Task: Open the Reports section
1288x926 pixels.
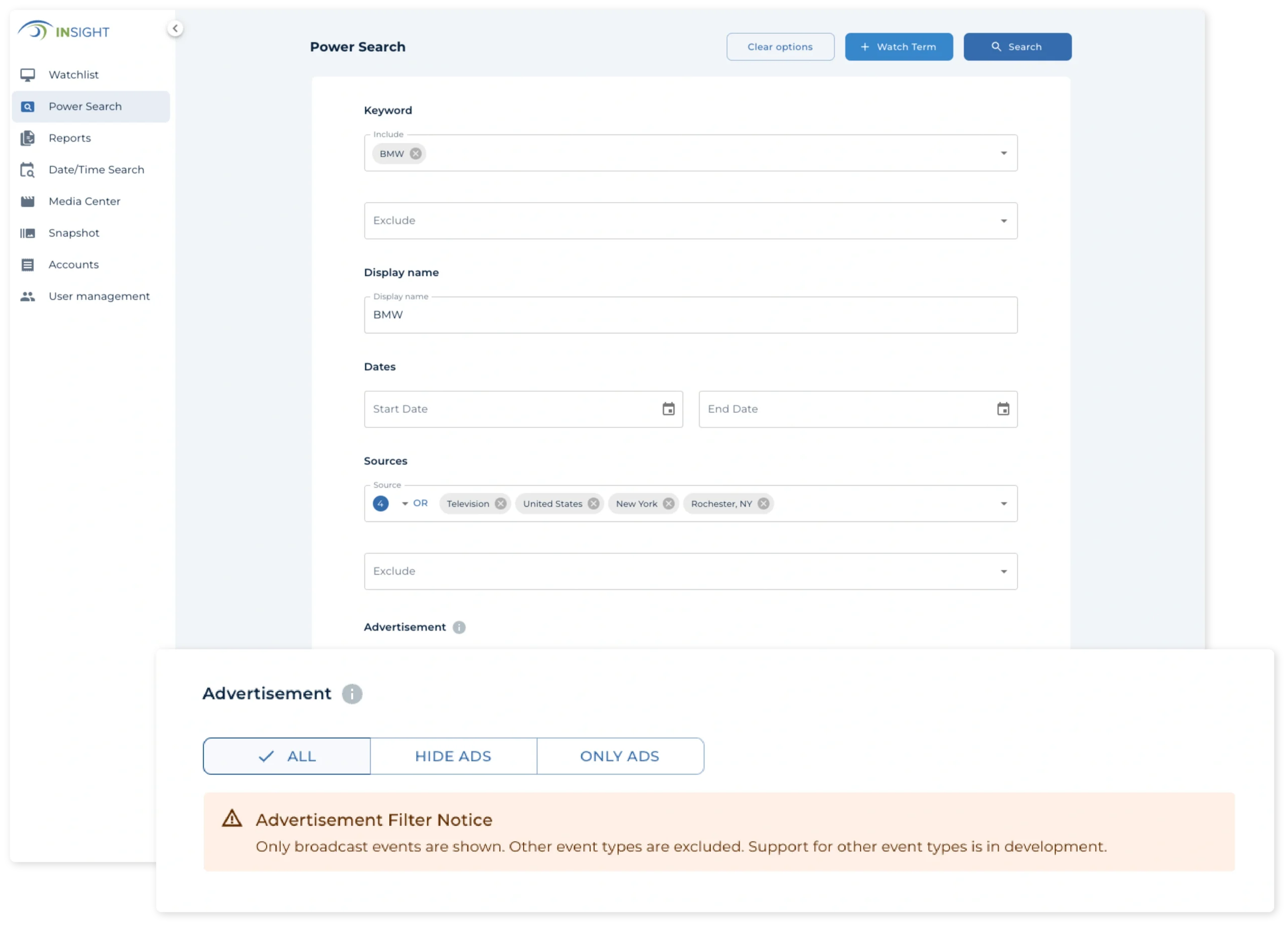Action: click(x=69, y=138)
